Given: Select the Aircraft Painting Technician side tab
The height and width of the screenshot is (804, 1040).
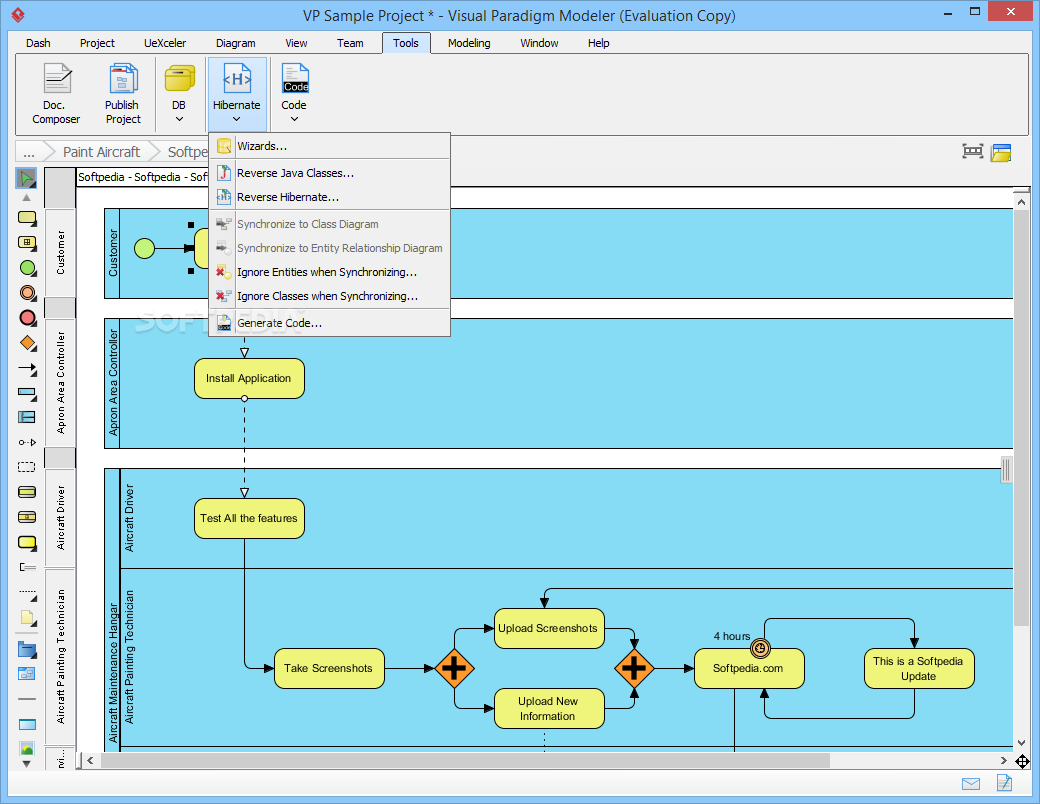Looking at the screenshot, I should pos(60,656).
